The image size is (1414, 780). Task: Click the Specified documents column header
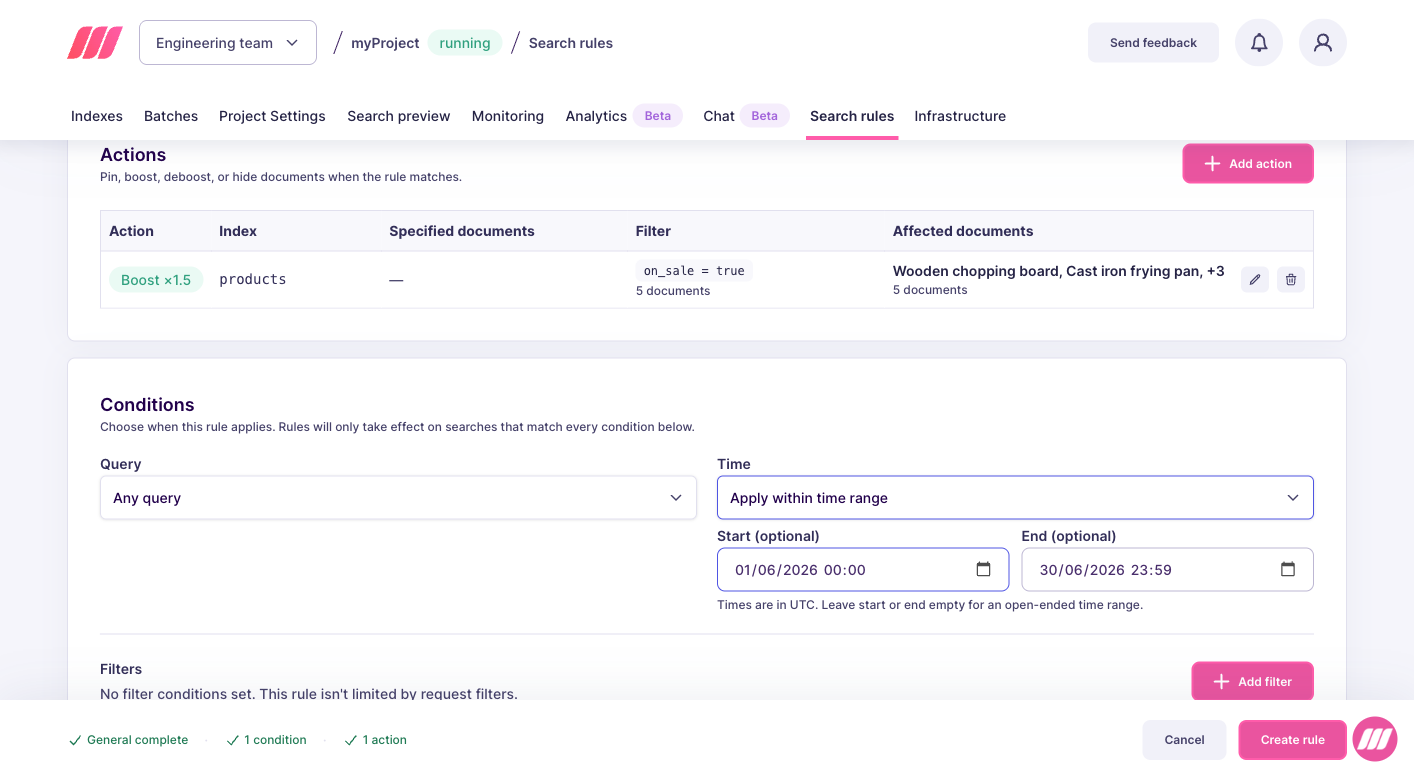coord(462,231)
